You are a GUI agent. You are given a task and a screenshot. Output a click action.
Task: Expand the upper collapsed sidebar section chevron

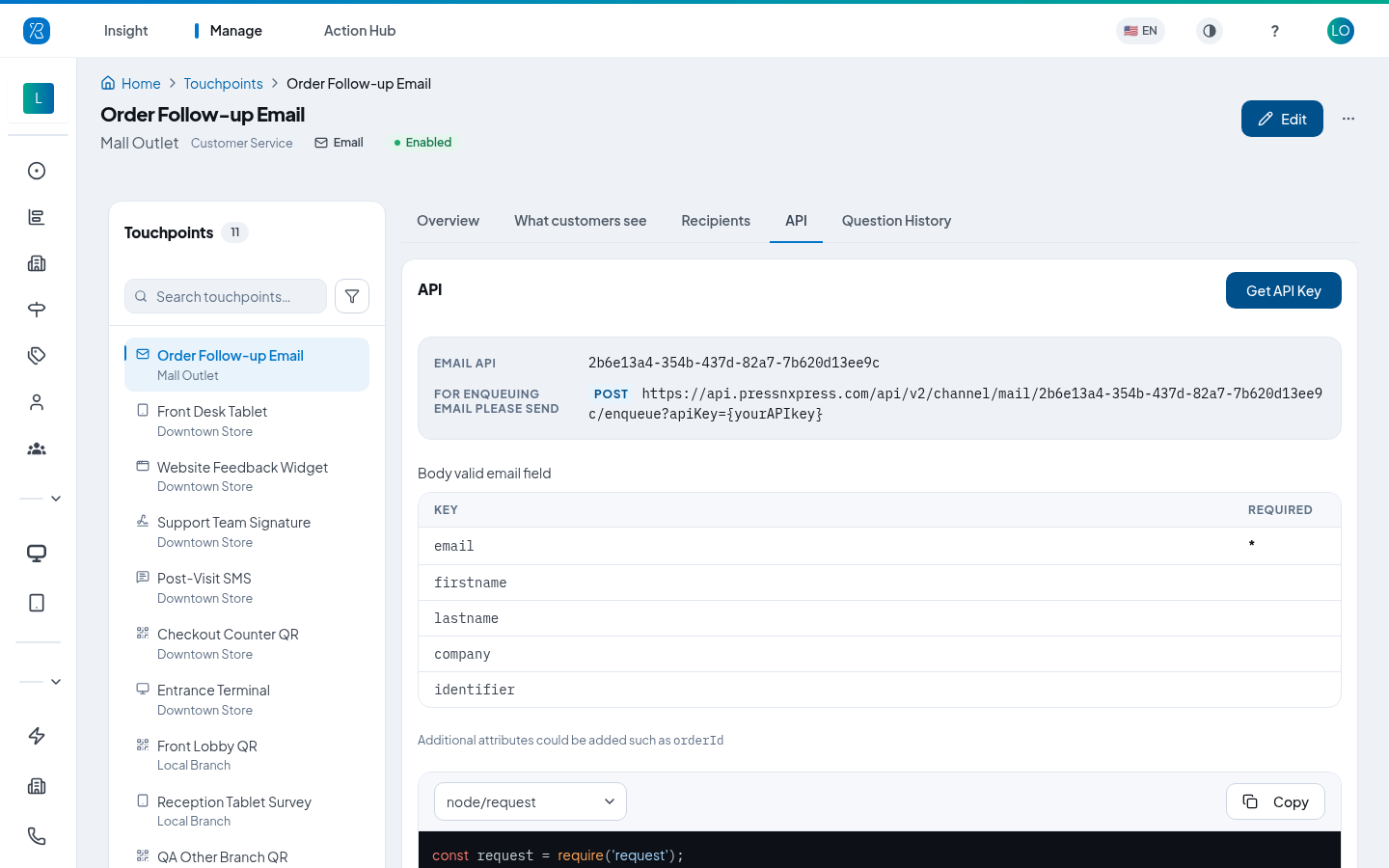coord(56,499)
